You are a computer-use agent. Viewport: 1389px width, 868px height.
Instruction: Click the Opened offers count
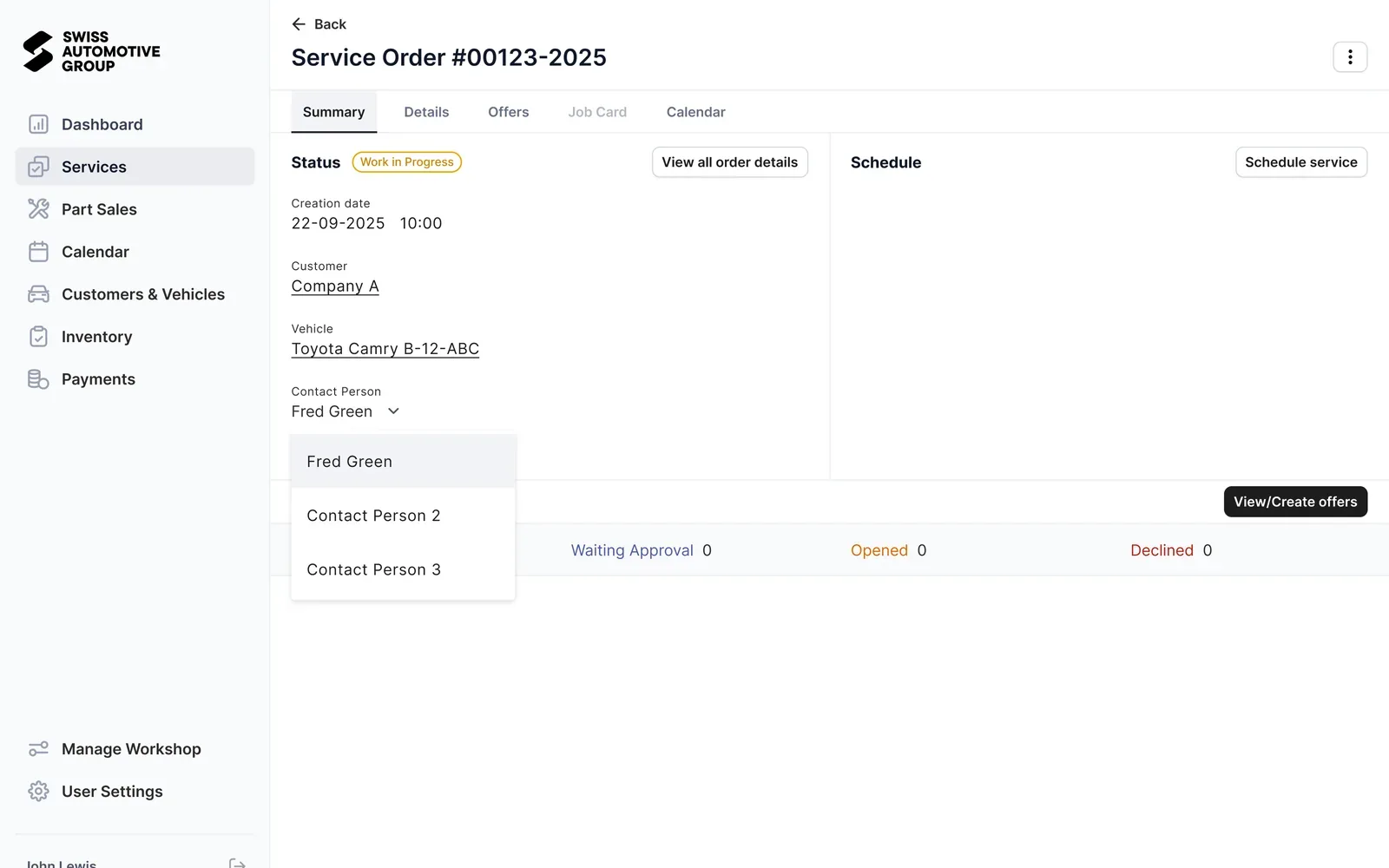[x=888, y=550]
